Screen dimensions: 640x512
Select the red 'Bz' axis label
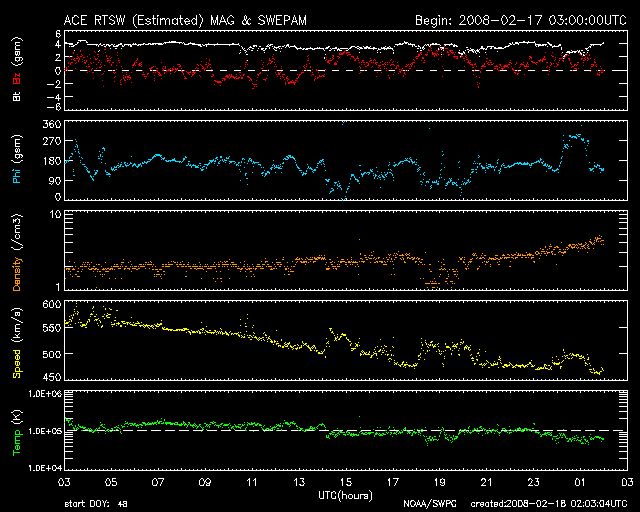click(17, 78)
